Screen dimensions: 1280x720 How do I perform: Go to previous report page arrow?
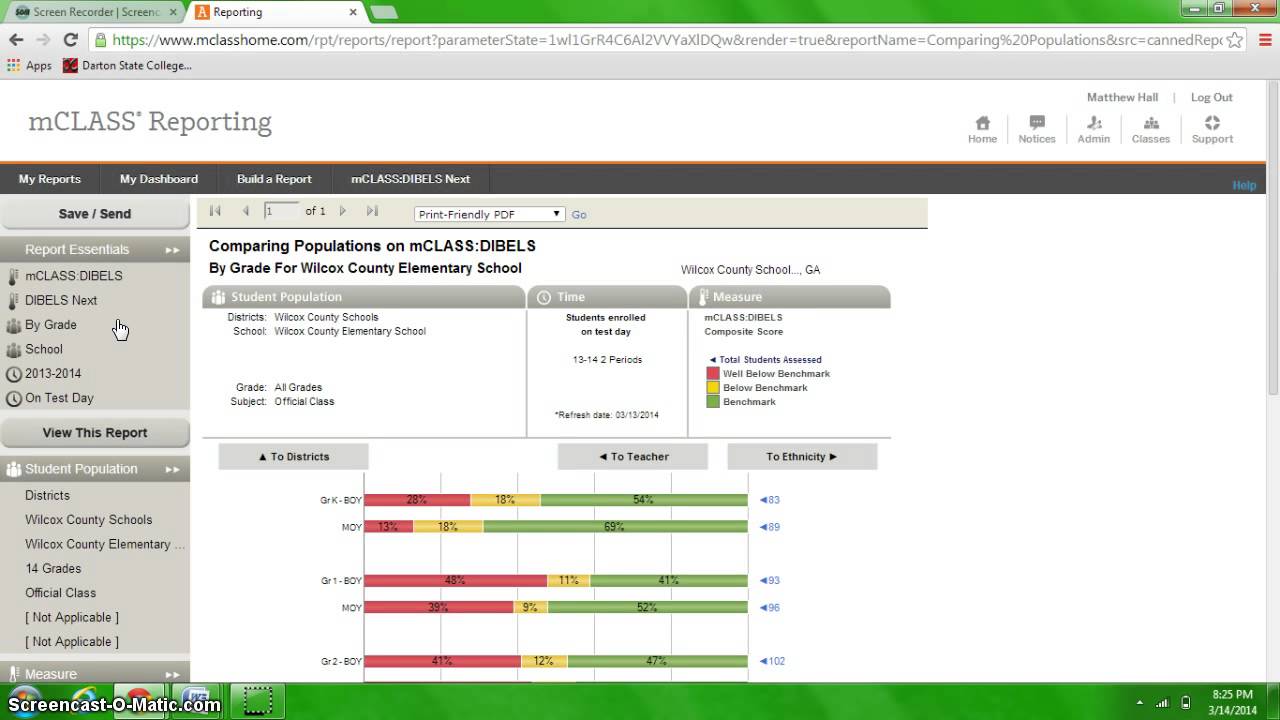pyautogui.click(x=246, y=211)
